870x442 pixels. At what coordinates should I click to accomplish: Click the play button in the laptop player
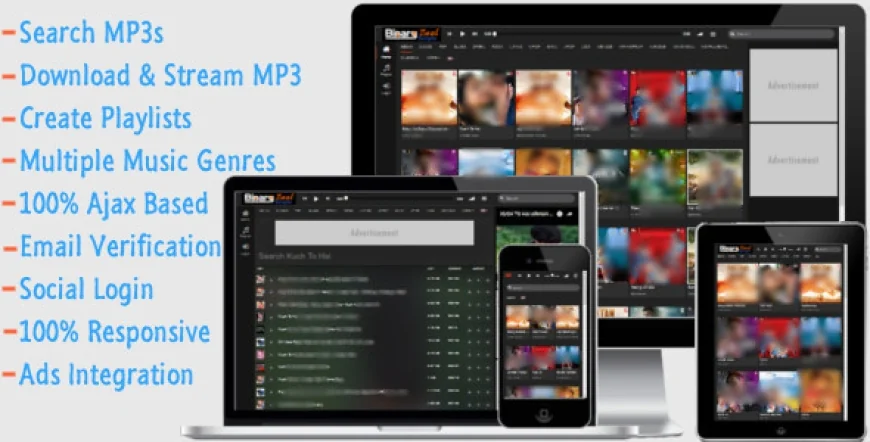316,198
